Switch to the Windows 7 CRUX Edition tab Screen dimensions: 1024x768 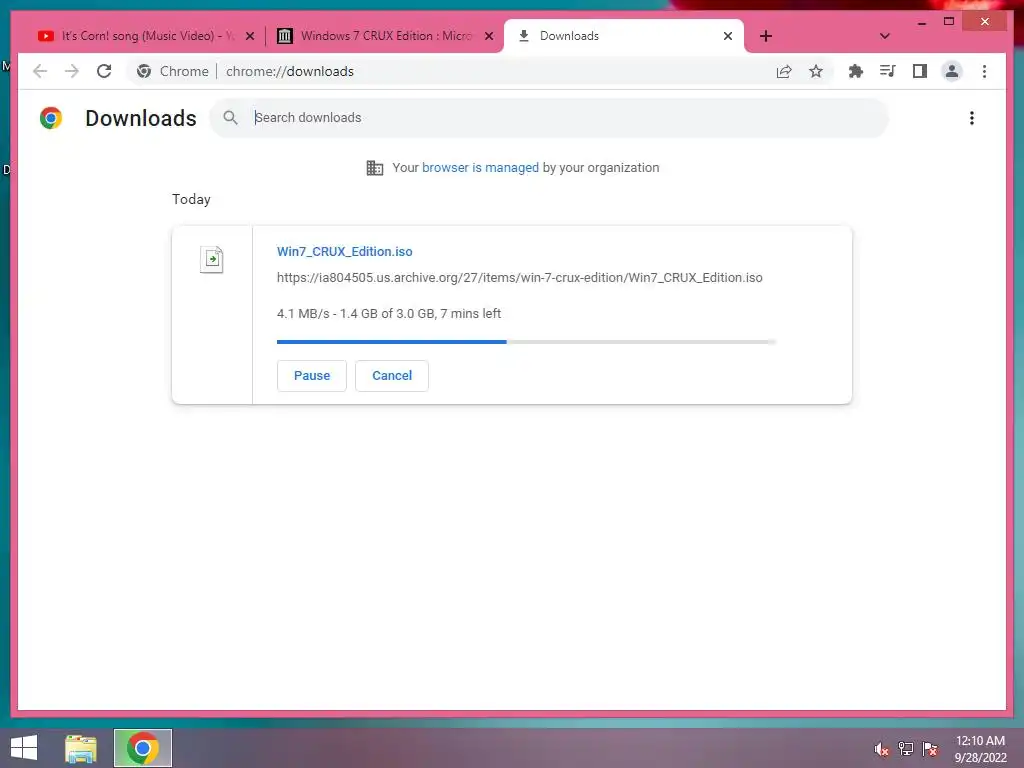point(384,36)
